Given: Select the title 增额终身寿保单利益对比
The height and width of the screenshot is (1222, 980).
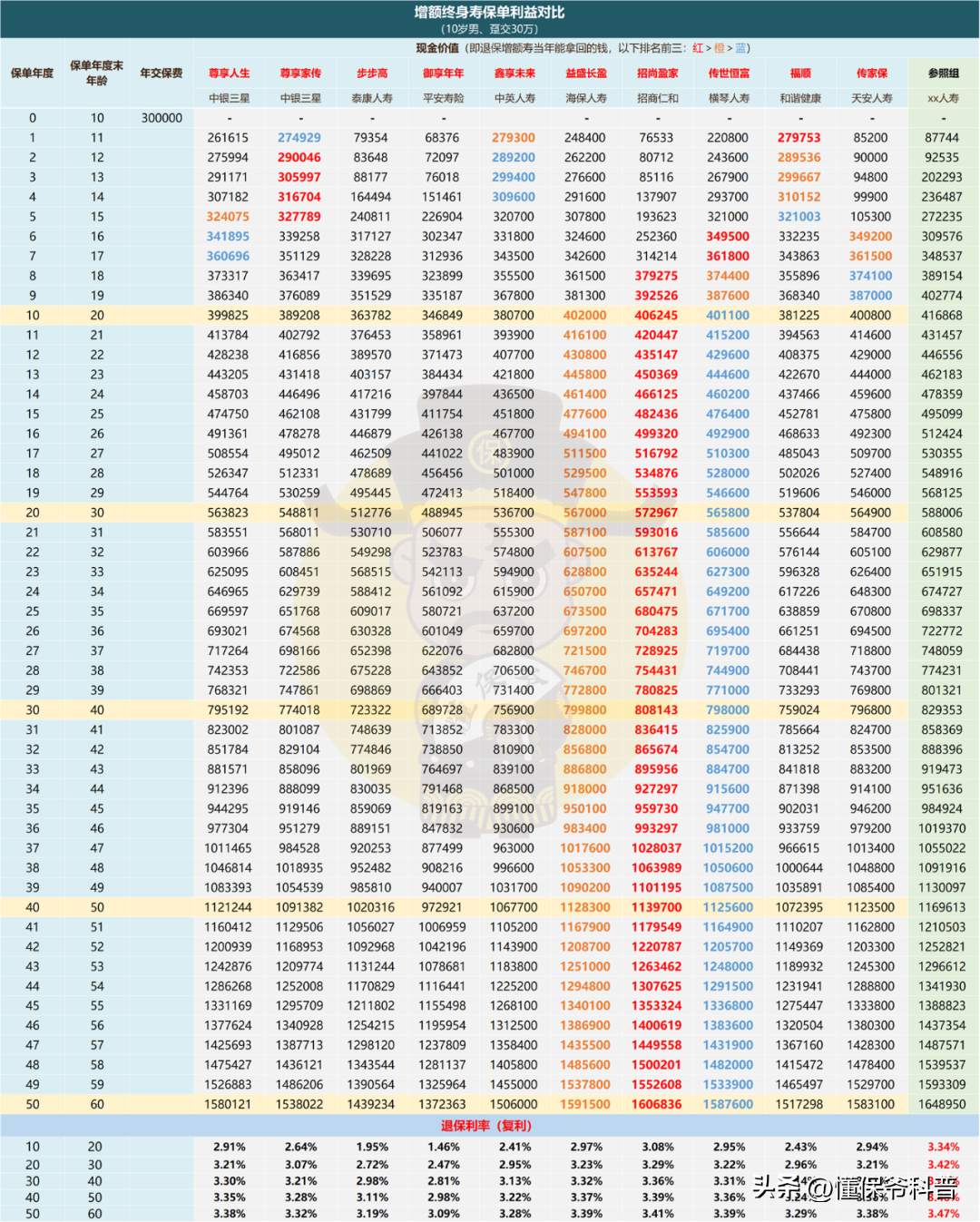Looking at the screenshot, I should pyautogui.click(x=489, y=13).
